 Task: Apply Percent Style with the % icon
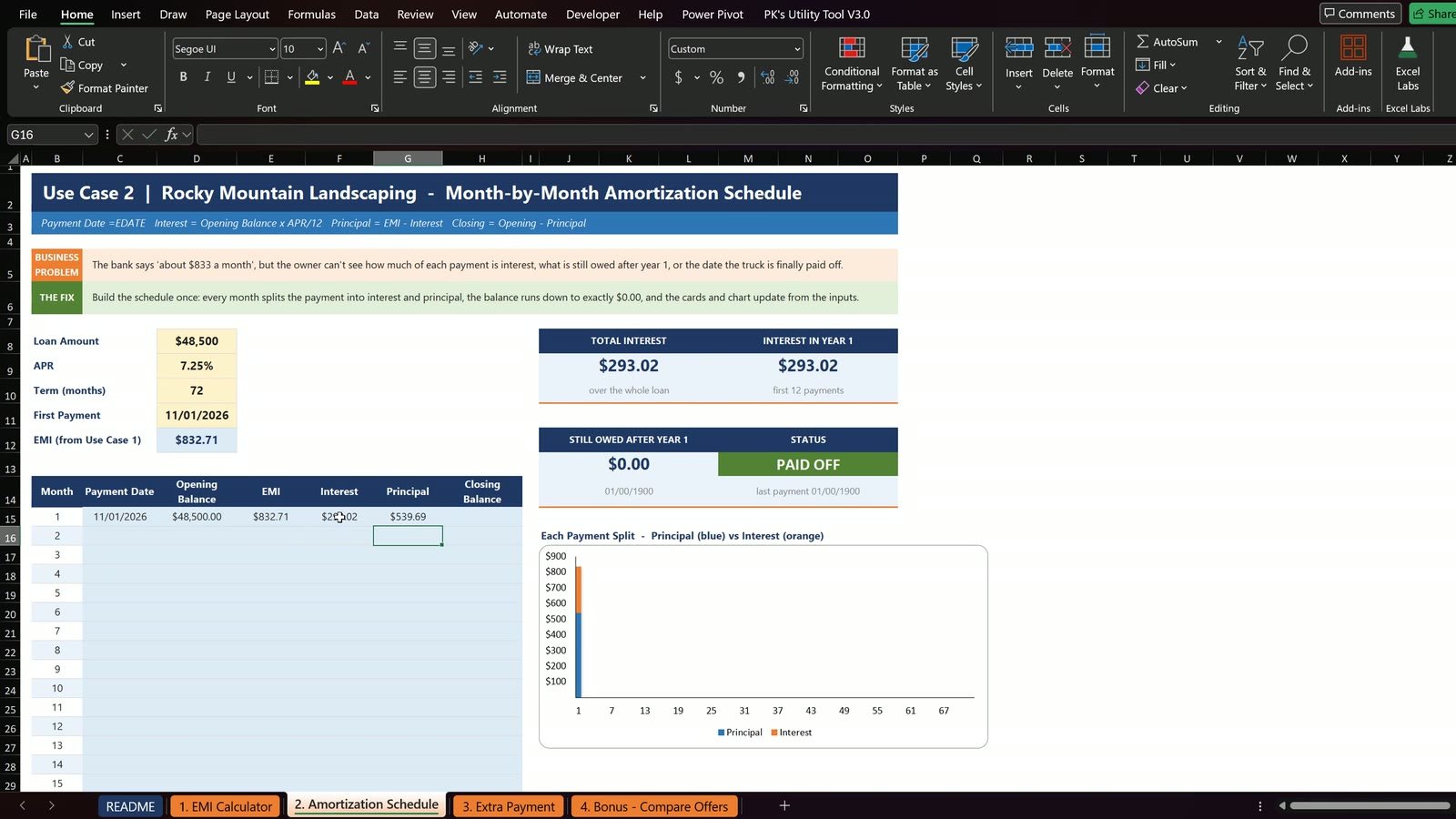716,77
